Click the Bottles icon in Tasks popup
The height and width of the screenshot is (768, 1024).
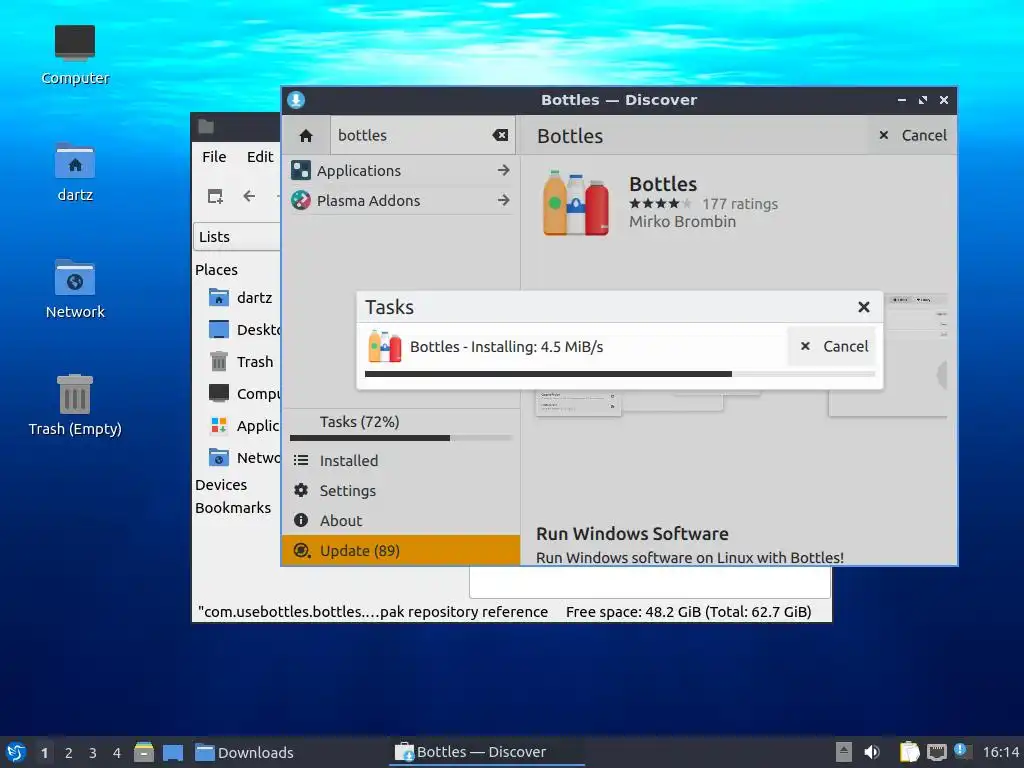[x=385, y=347]
